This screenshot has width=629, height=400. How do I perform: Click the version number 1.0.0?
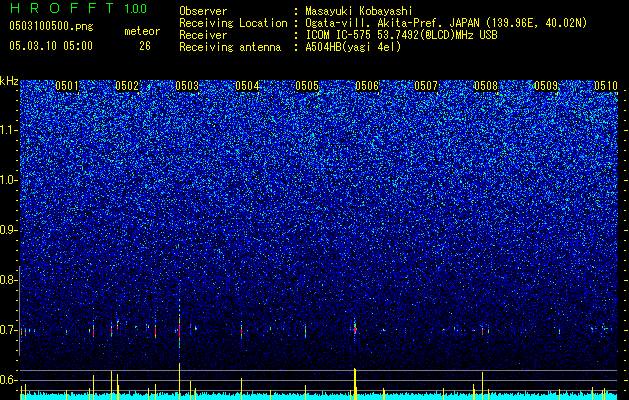136,9
